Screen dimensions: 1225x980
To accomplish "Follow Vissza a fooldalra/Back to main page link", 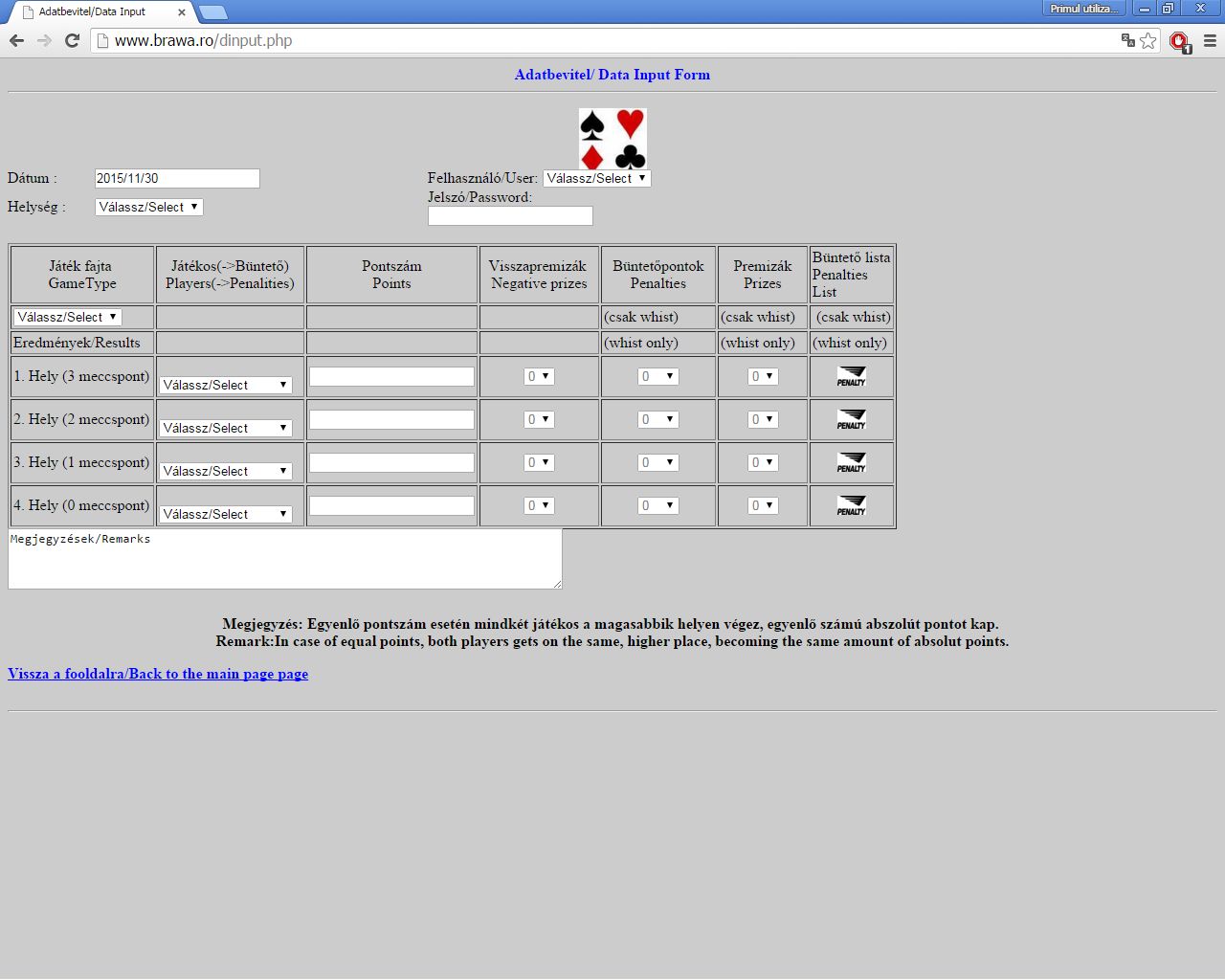I will tap(158, 674).
